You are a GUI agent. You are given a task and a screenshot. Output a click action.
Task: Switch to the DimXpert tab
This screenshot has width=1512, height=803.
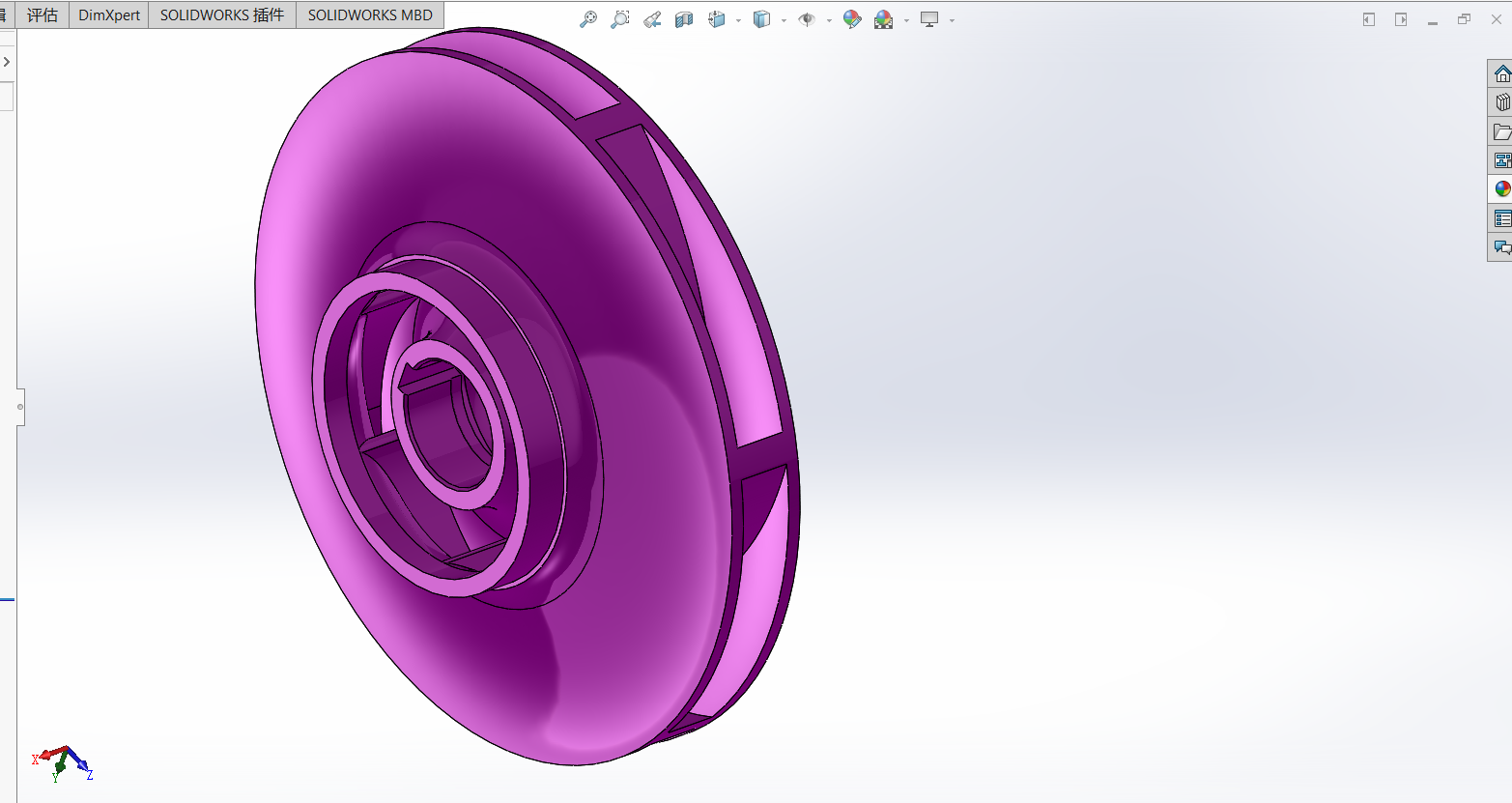(x=109, y=14)
